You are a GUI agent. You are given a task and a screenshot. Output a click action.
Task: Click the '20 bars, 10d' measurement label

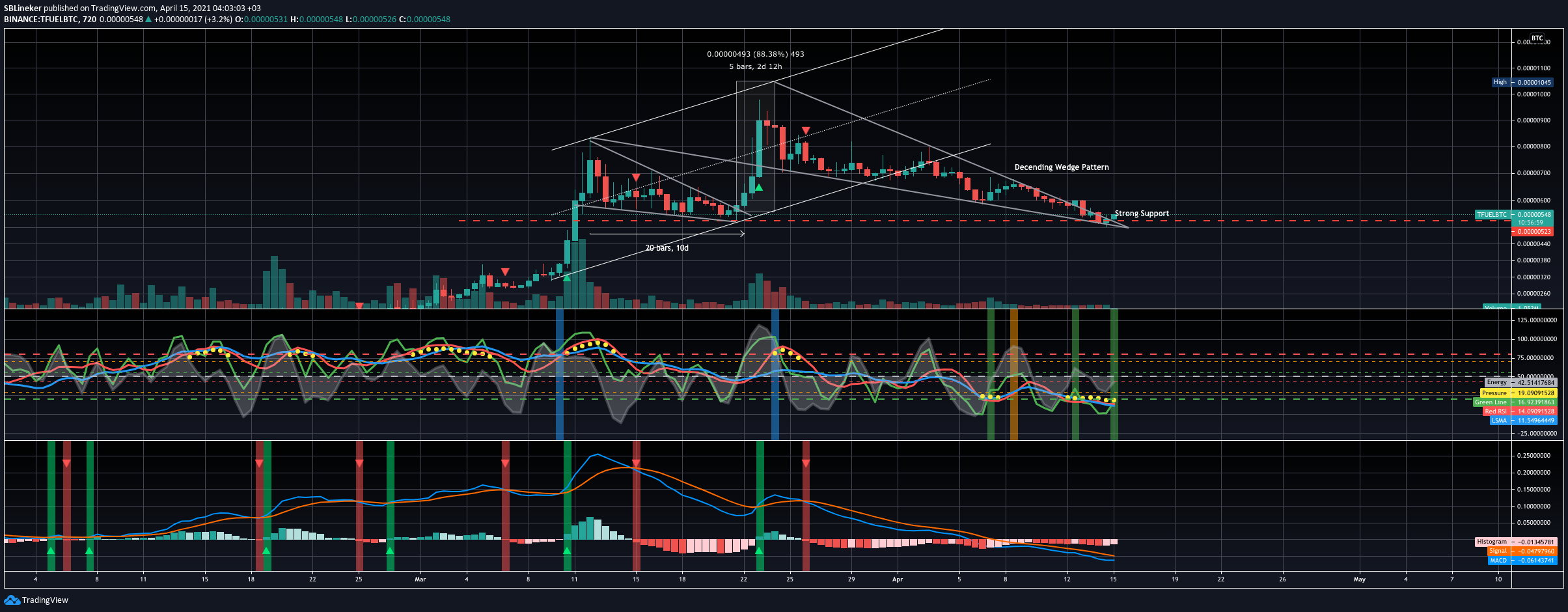click(x=667, y=248)
